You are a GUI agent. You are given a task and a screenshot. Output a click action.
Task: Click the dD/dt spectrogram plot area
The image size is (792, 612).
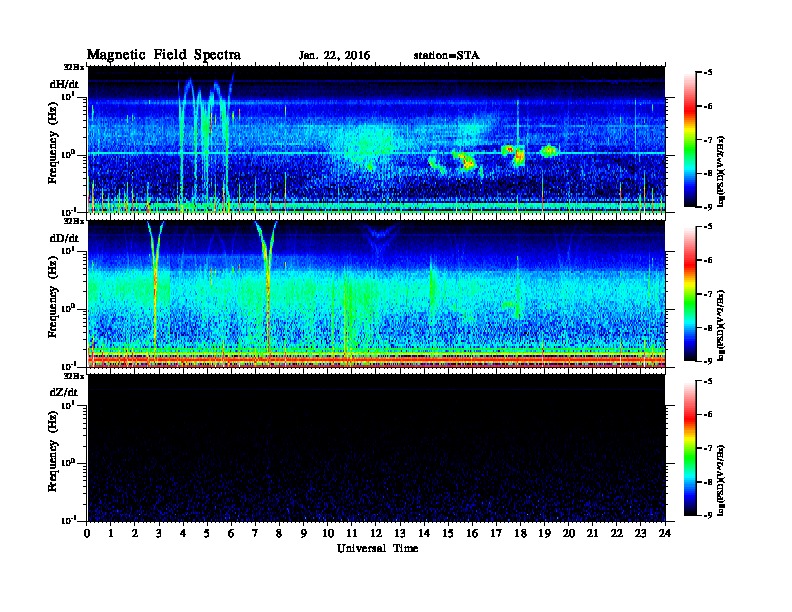tap(376, 294)
